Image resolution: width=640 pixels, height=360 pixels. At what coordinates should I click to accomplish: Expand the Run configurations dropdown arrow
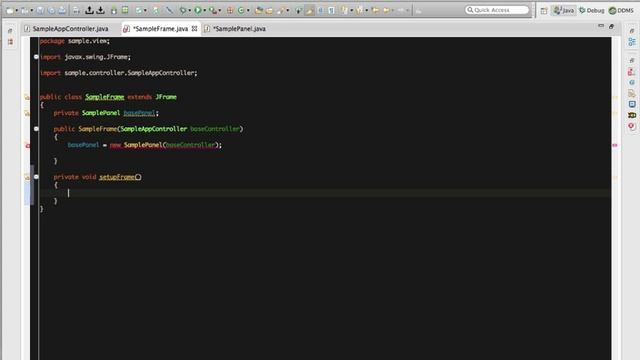[204, 11]
